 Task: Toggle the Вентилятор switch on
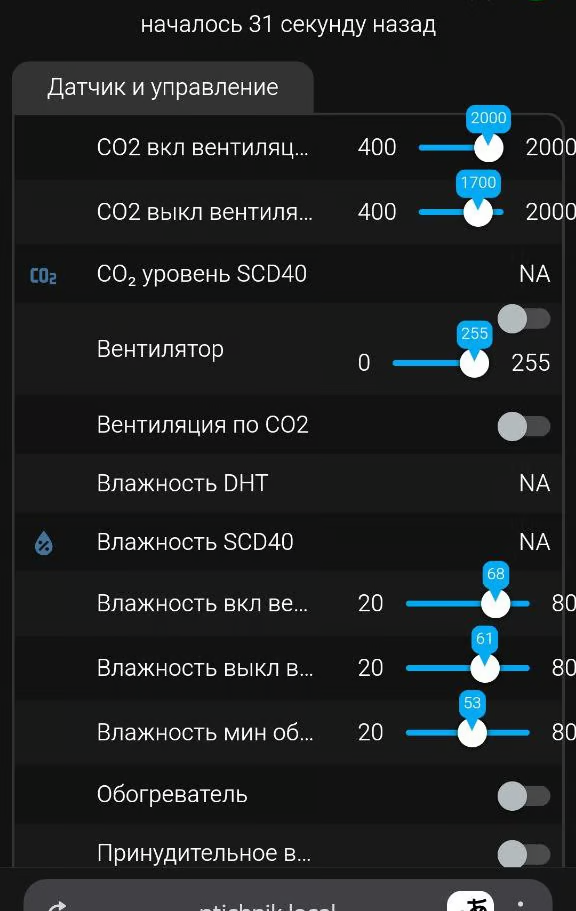524,319
